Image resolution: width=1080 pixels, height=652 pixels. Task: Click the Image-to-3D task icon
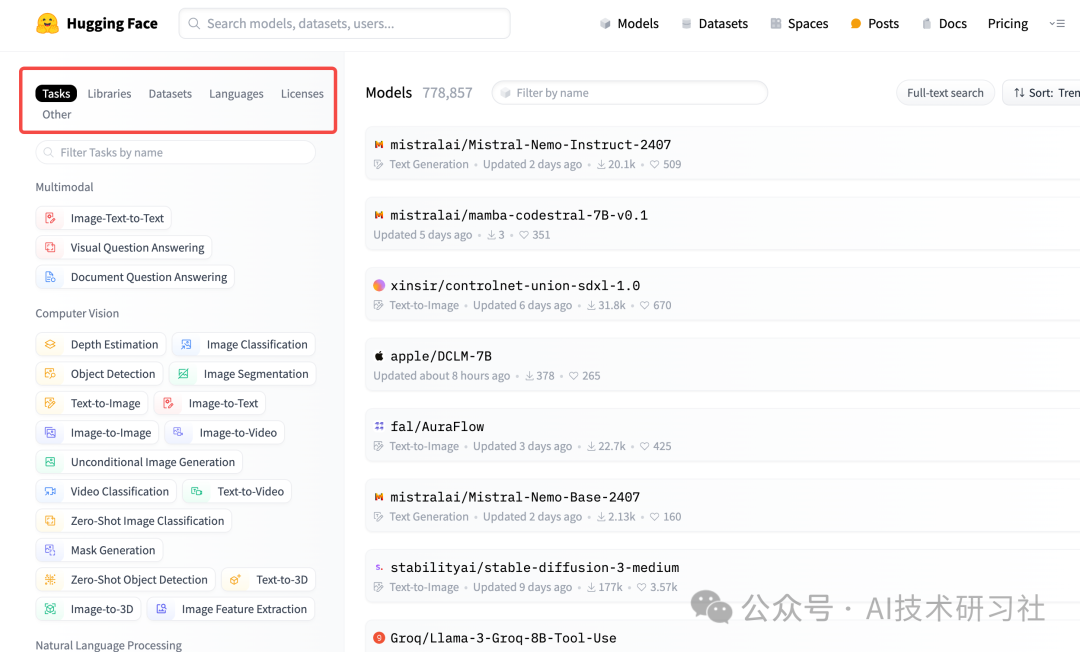tap(50, 609)
